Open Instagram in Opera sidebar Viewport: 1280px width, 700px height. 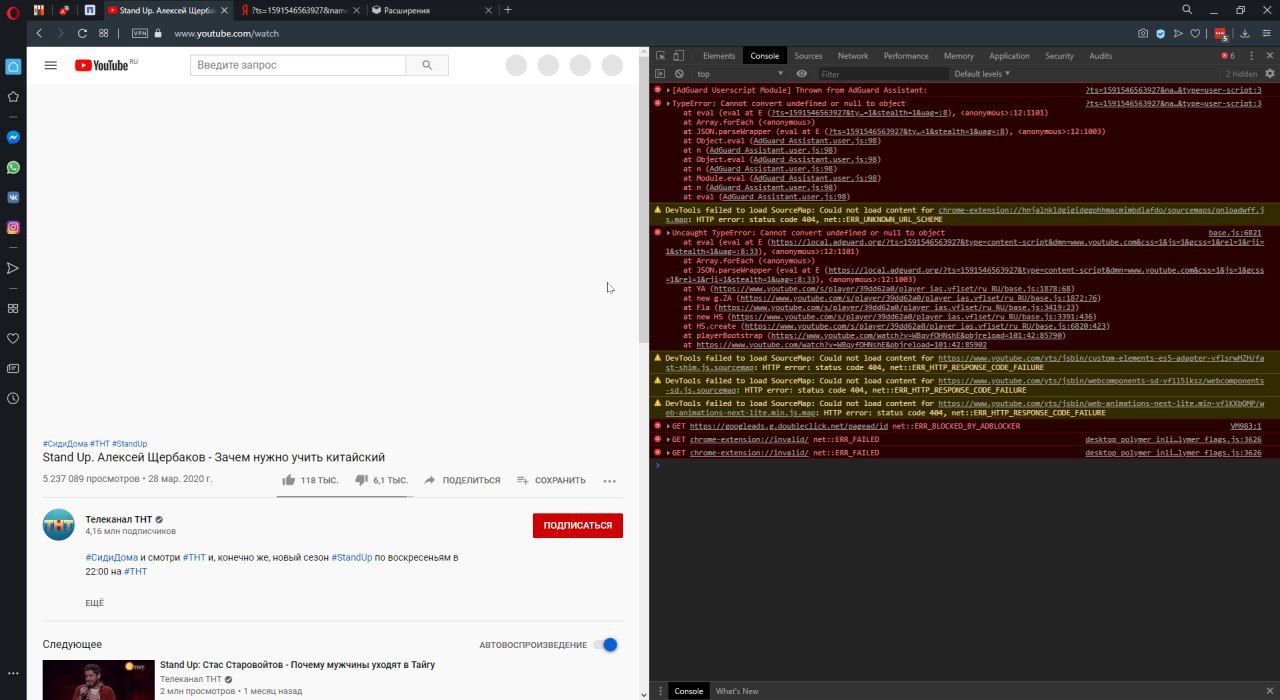pos(13,227)
